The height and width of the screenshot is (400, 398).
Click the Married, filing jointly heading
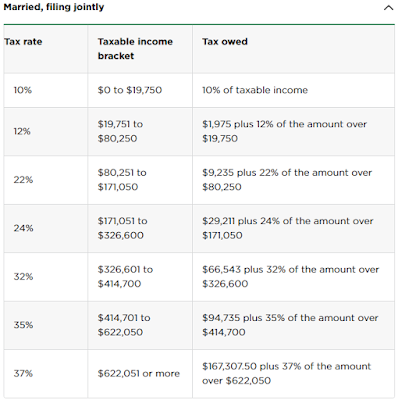click(x=54, y=7)
